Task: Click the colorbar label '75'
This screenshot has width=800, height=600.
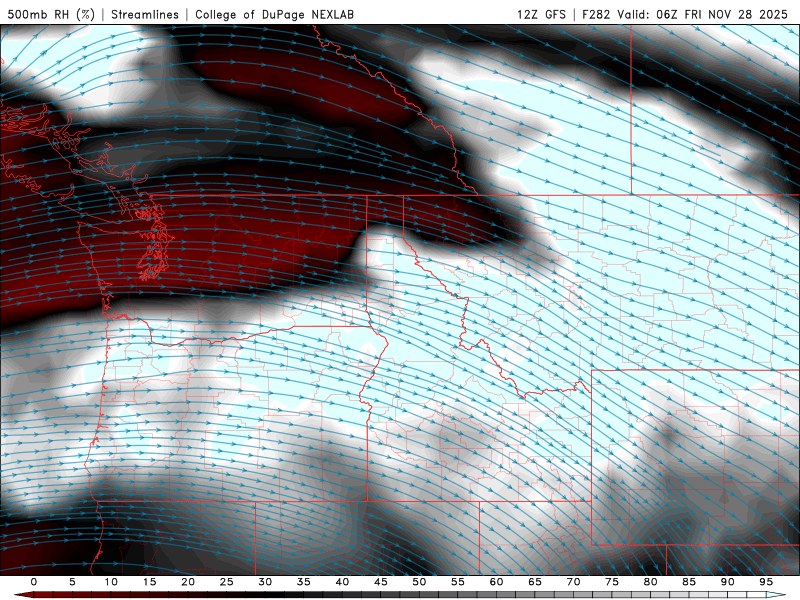Action: click(612, 582)
